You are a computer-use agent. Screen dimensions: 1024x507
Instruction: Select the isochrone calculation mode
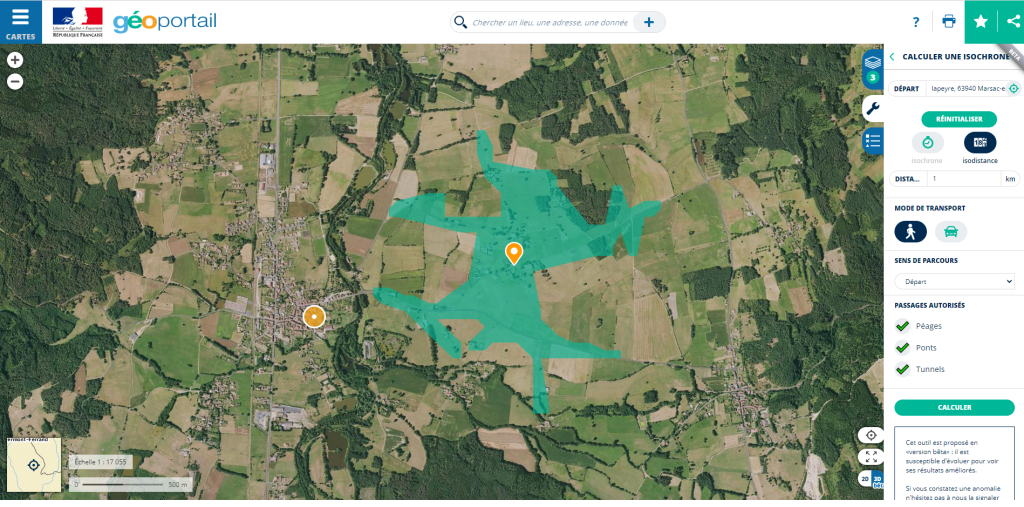click(x=927, y=144)
